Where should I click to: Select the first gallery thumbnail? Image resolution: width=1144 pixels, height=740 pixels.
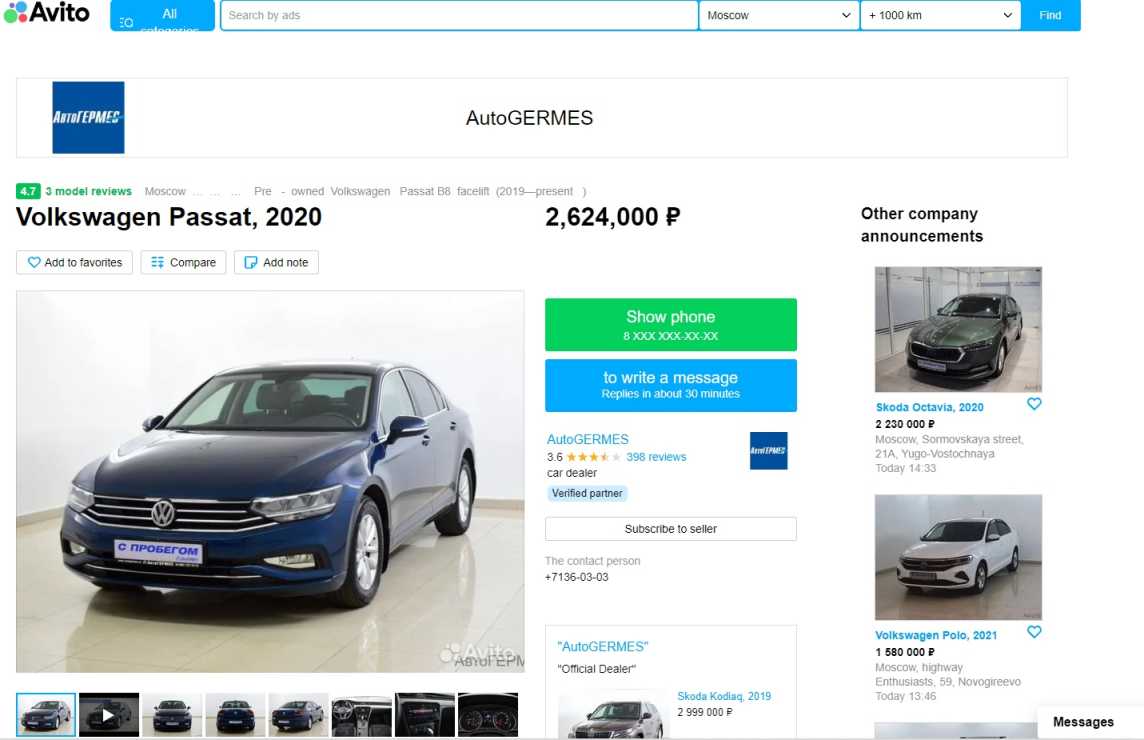click(x=46, y=714)
